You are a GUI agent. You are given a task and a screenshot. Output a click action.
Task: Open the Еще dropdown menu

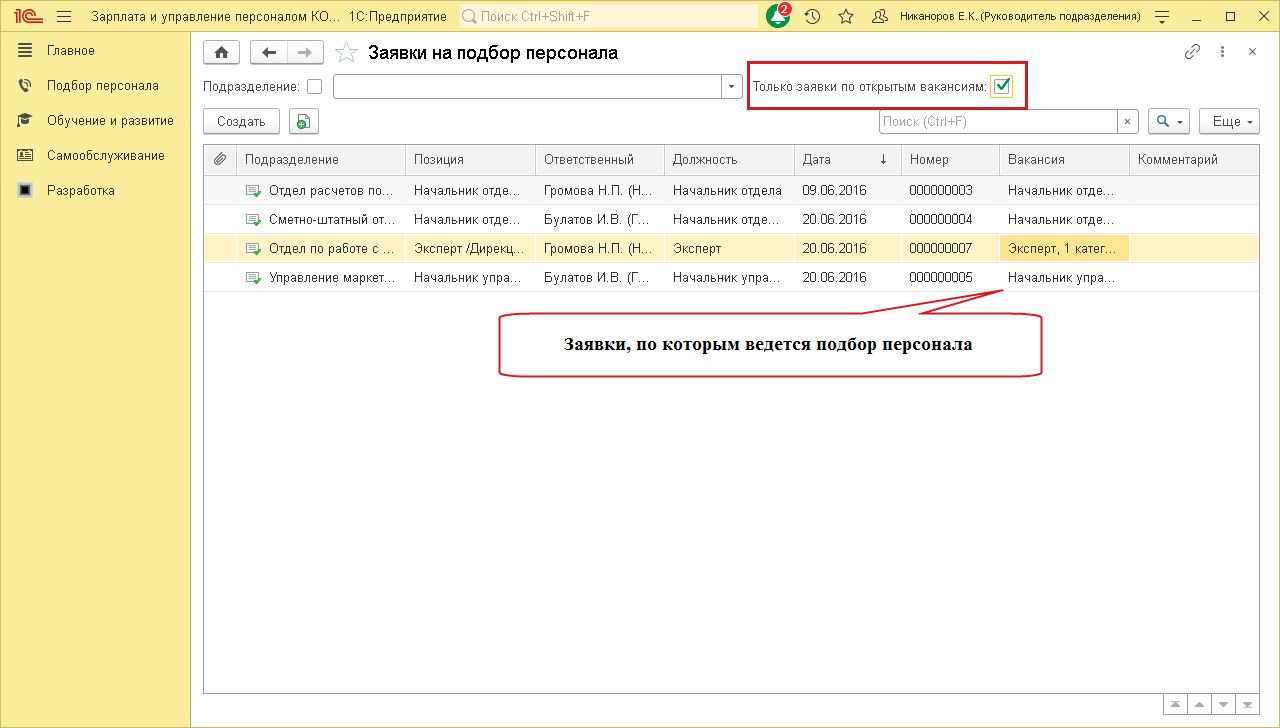point(1228,121)
